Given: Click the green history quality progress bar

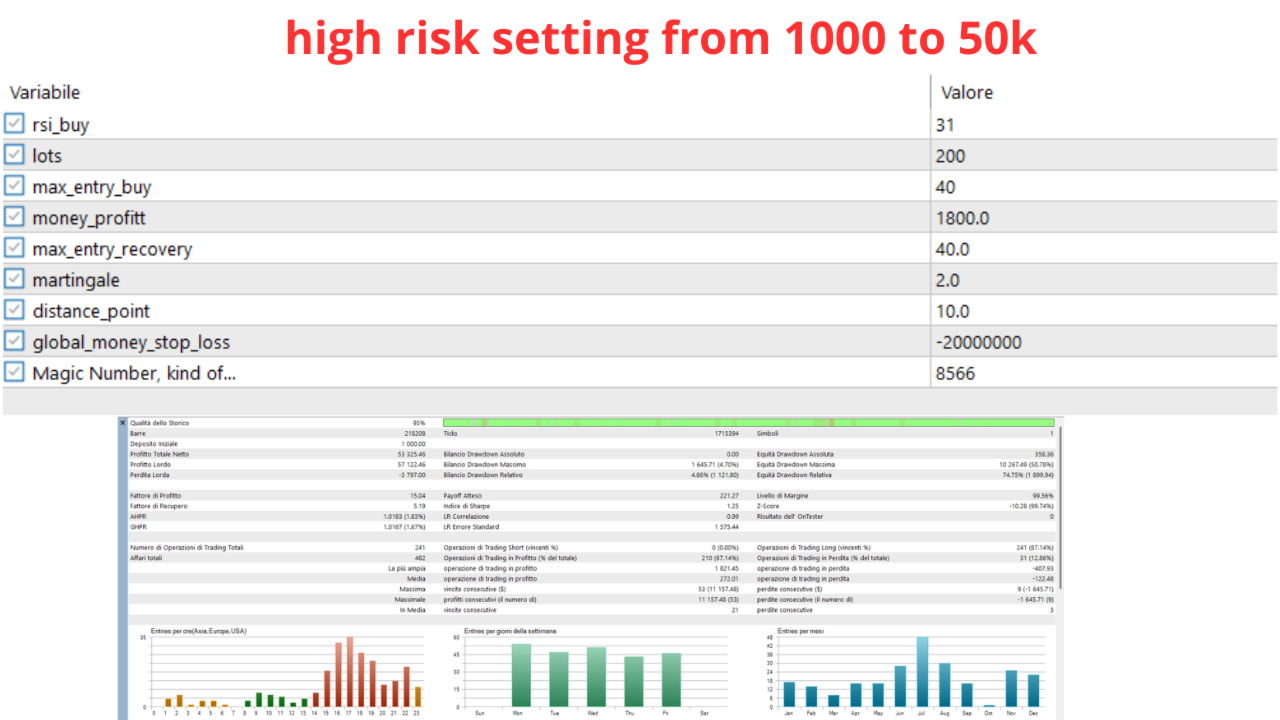Looking at the screenshot, I should pyautogui.click(x=748, y=423).
